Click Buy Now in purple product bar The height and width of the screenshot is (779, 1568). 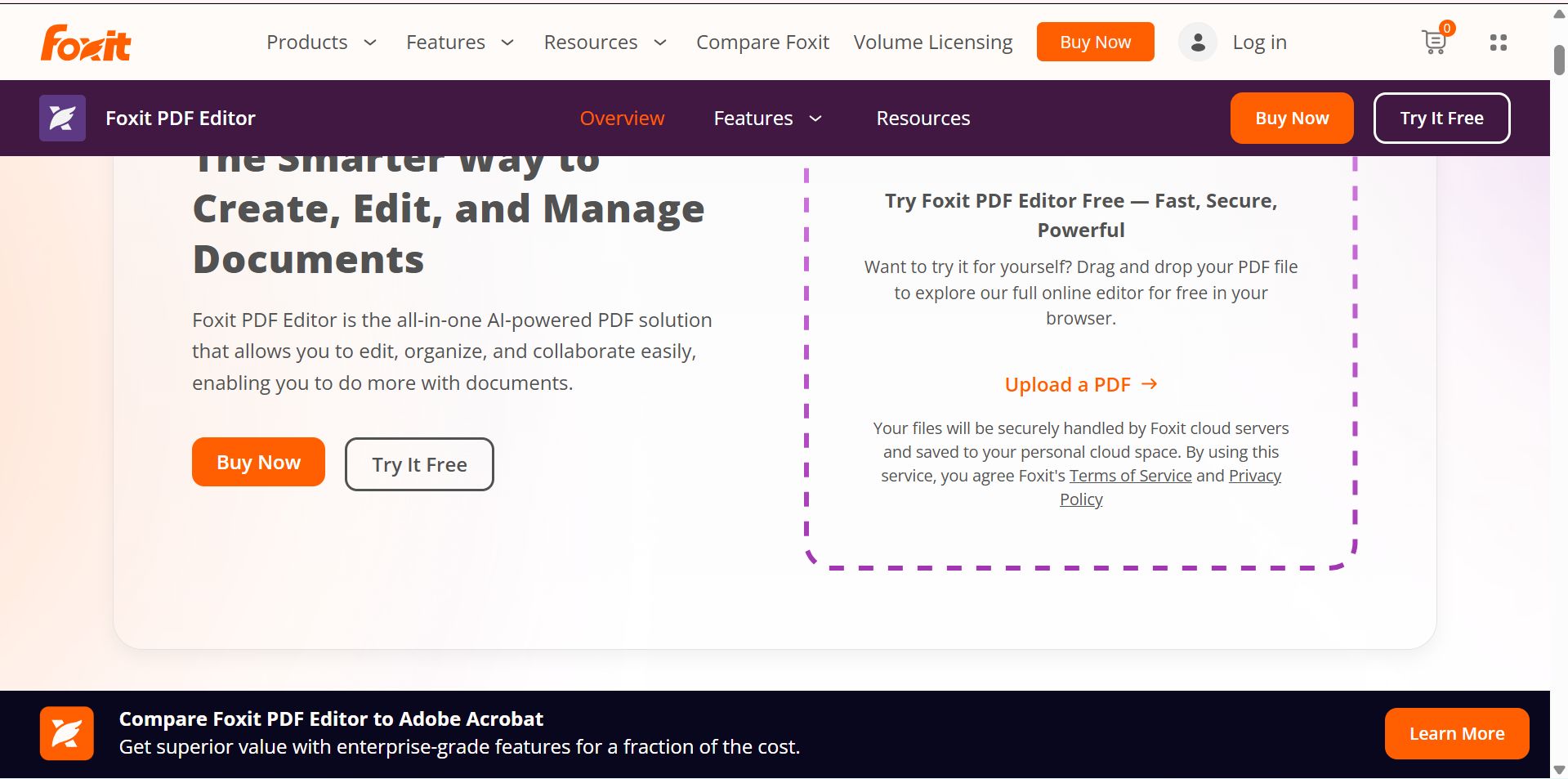[1292, 118]
